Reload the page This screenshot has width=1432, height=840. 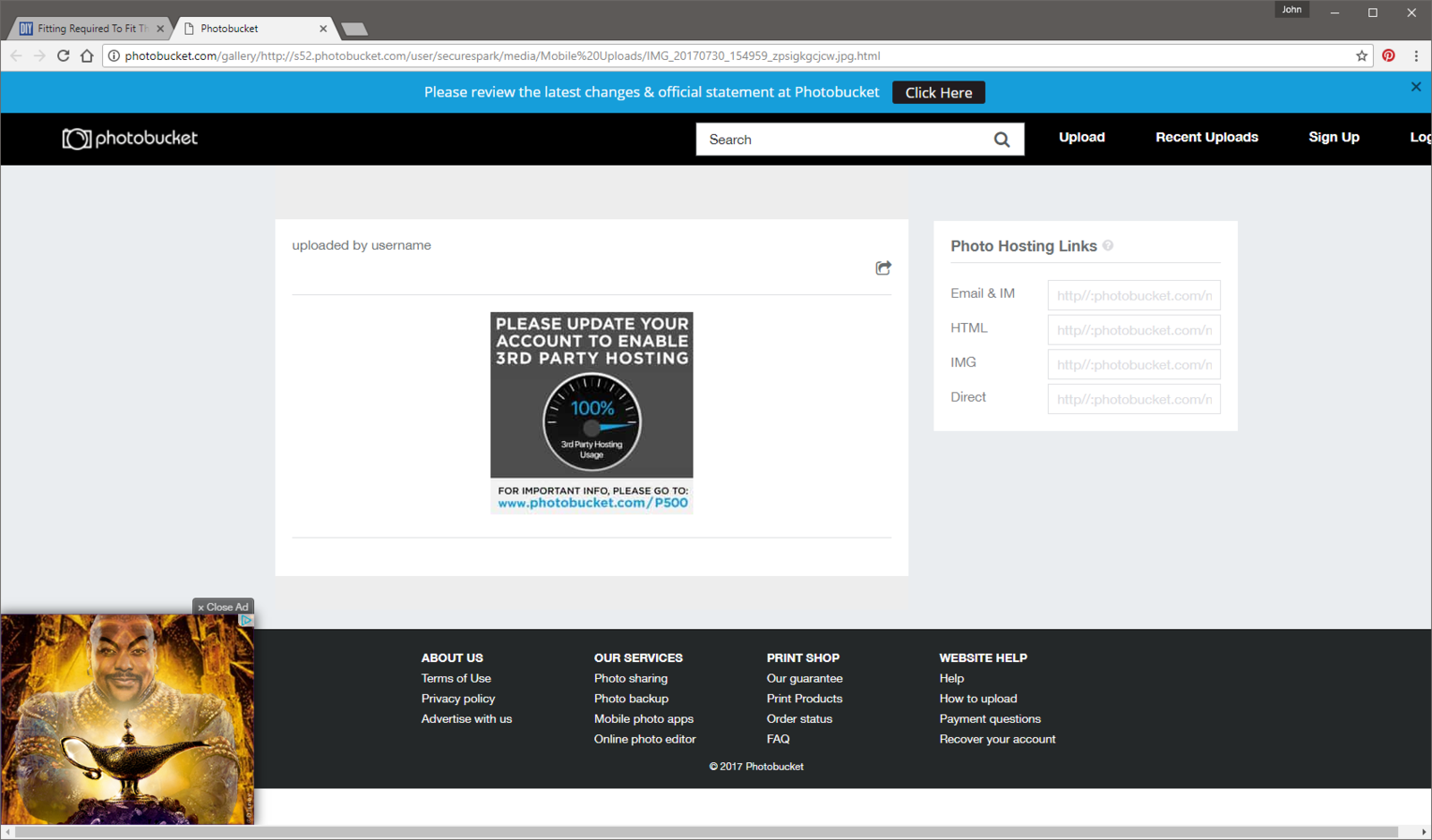pos(63,55)
